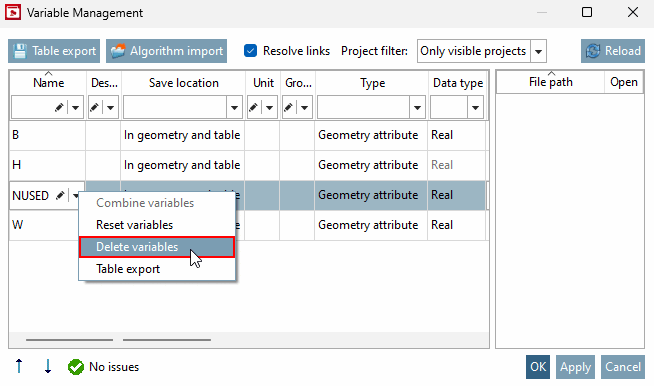This screenshot has height=386, width=654.
Task: Open the Unit filter dropdown arrow
Action: tap(269, 108)
